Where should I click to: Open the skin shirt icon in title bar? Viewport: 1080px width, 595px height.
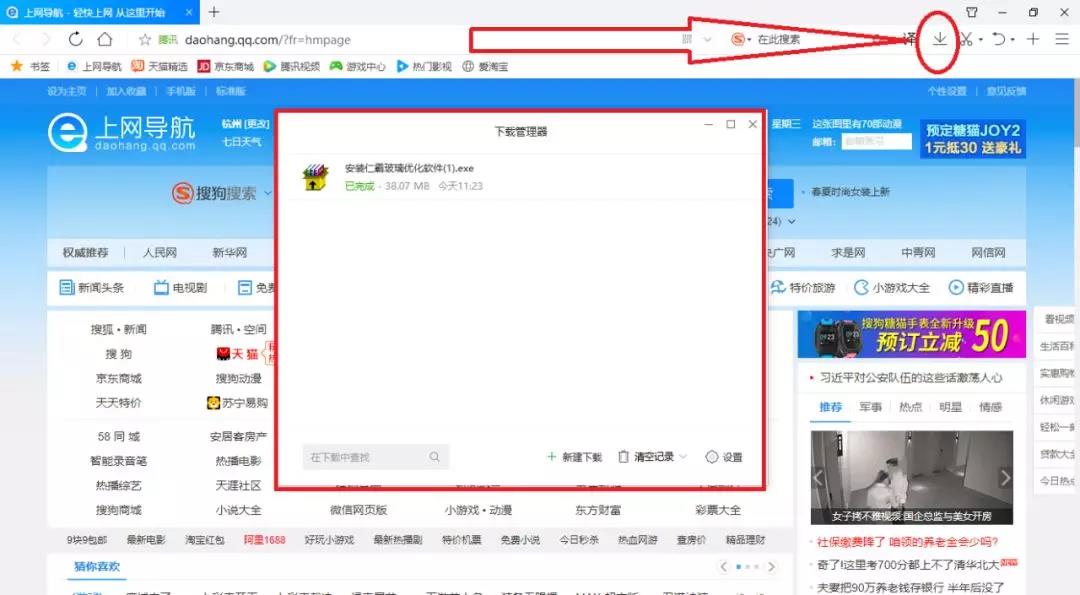[x=972, y=12]
